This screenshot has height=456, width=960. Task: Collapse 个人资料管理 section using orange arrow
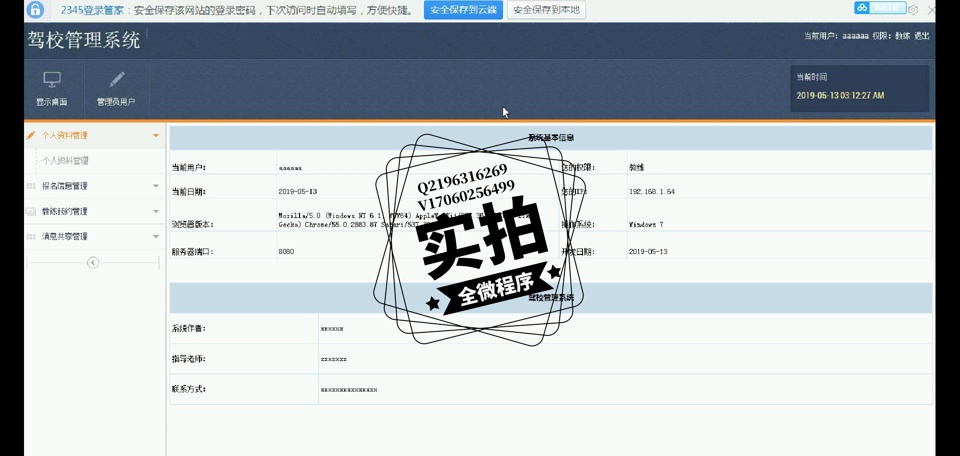(156, 135)
